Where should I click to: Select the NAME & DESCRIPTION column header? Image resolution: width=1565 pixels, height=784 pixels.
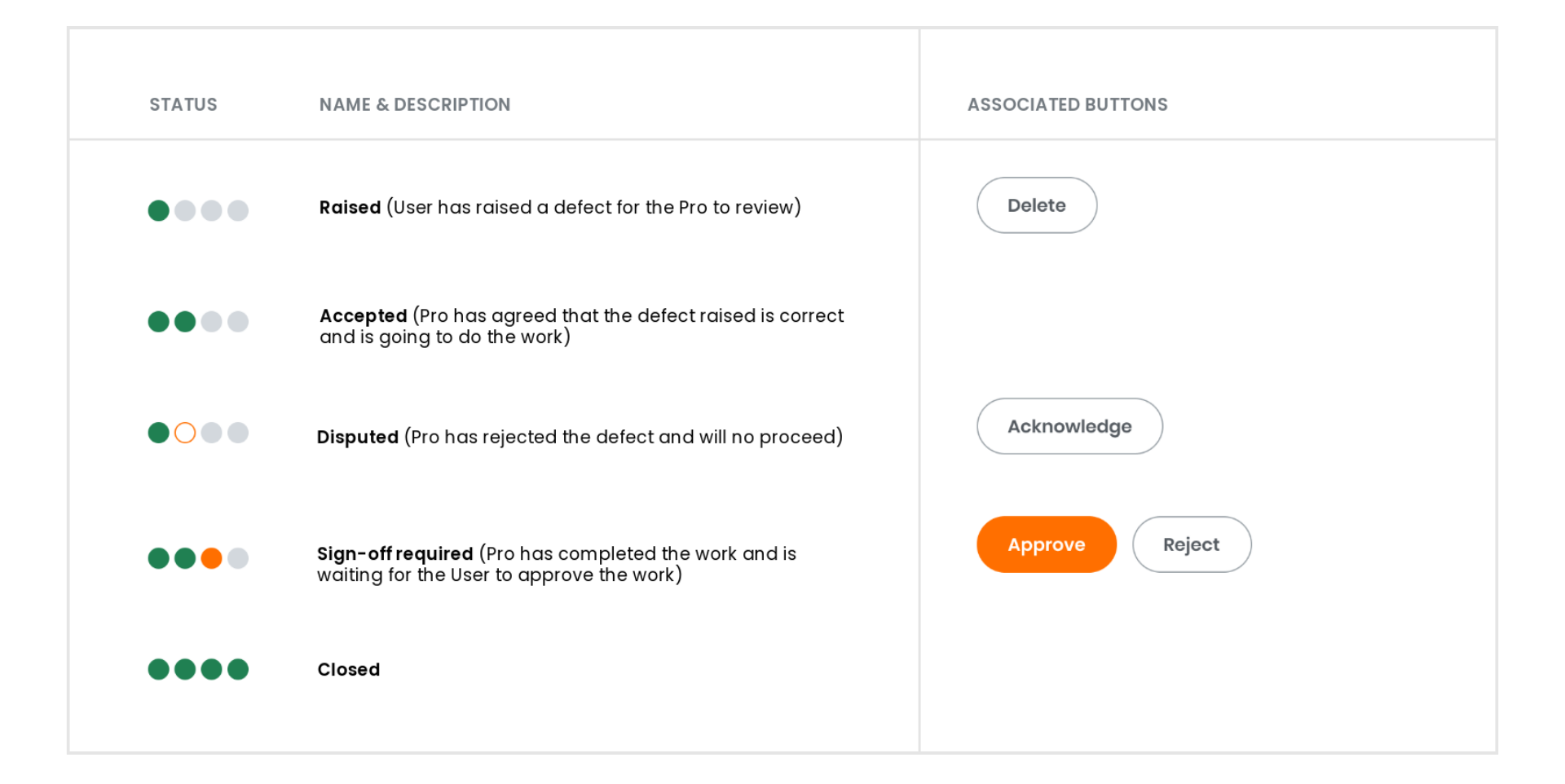point(415,104)
